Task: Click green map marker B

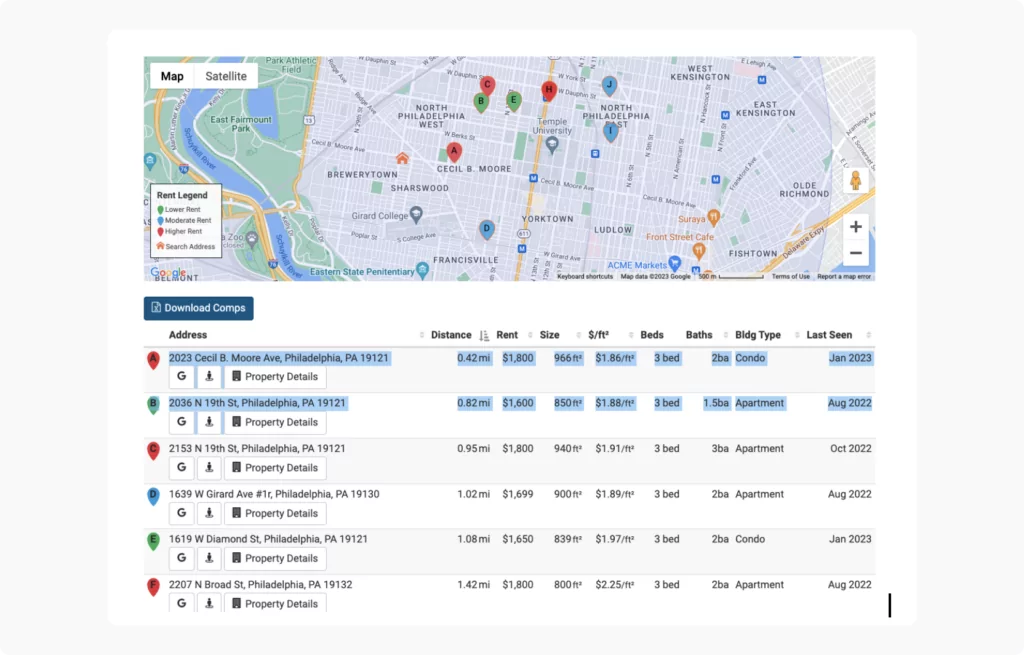Action: 481,102
